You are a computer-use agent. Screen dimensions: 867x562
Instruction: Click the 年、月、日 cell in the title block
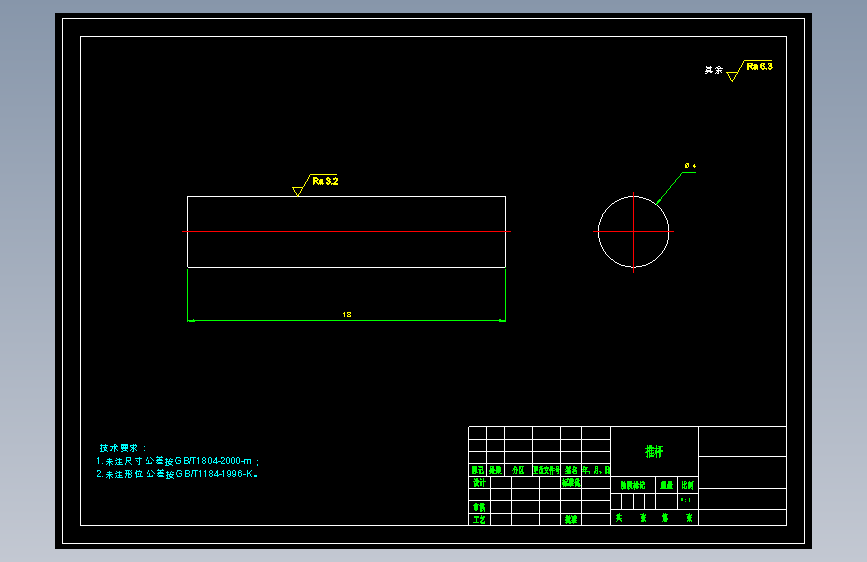596,470
